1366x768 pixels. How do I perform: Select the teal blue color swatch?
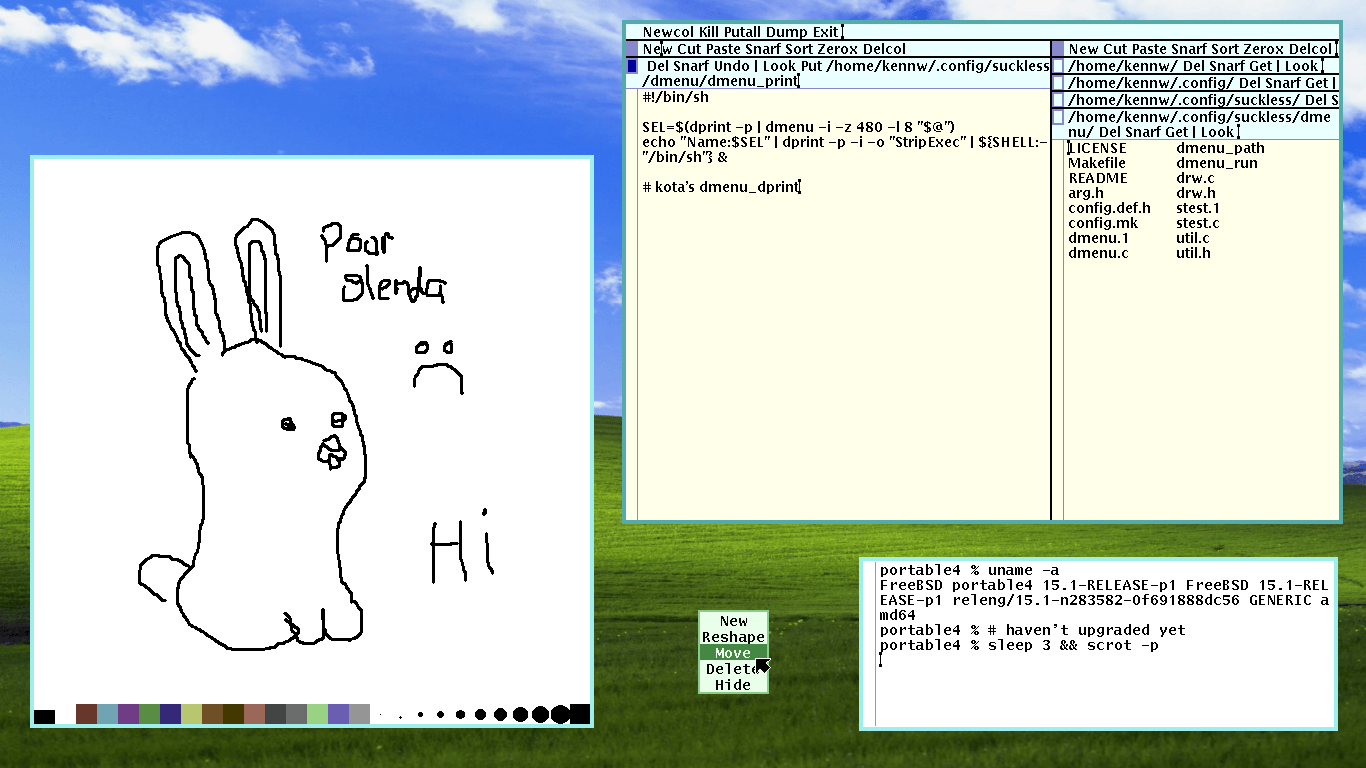coord(107,714)
